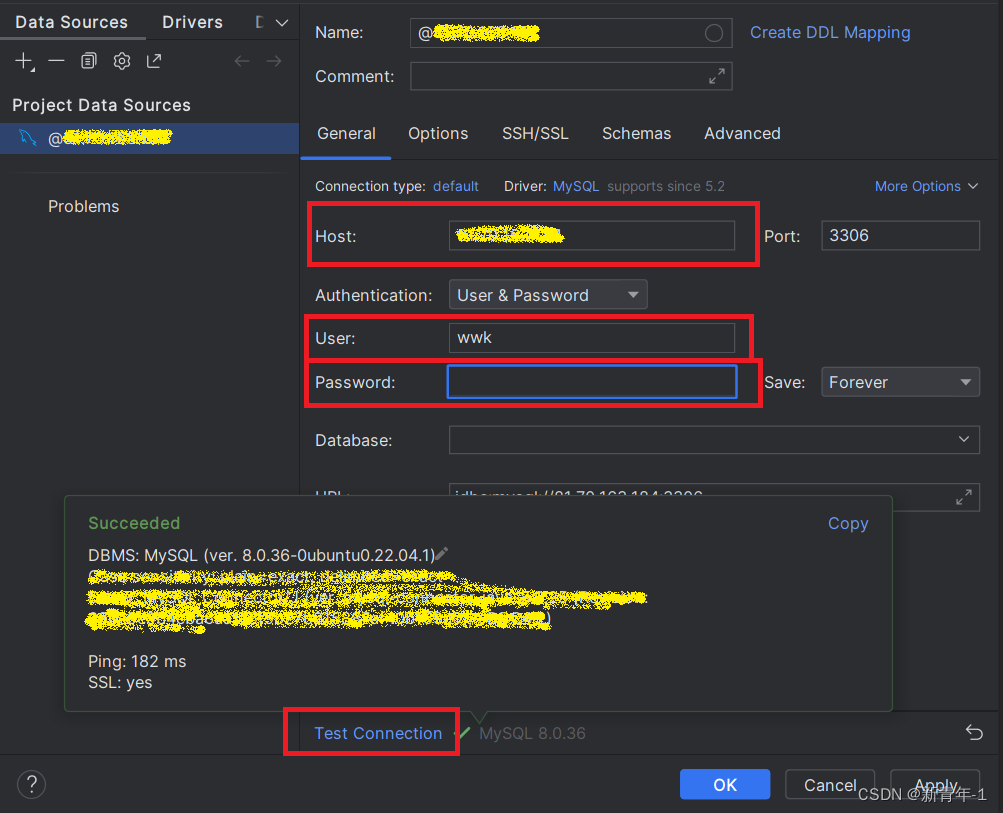Open the Save password Forever dropdown
The height and width of the screenshot is (813, 1003).
click(900, 382)
